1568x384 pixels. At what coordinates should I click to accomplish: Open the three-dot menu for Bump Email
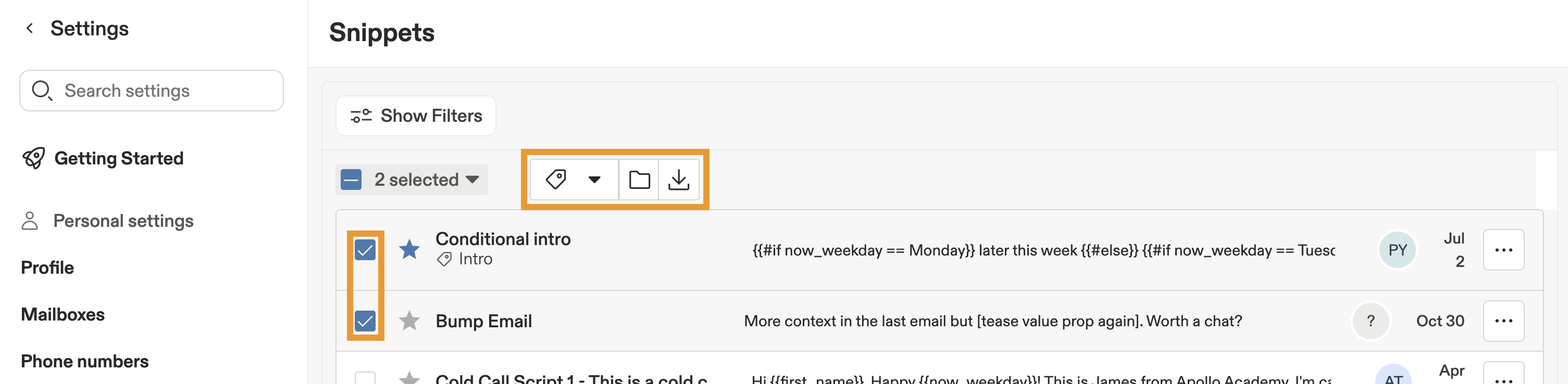(1503, 321)
